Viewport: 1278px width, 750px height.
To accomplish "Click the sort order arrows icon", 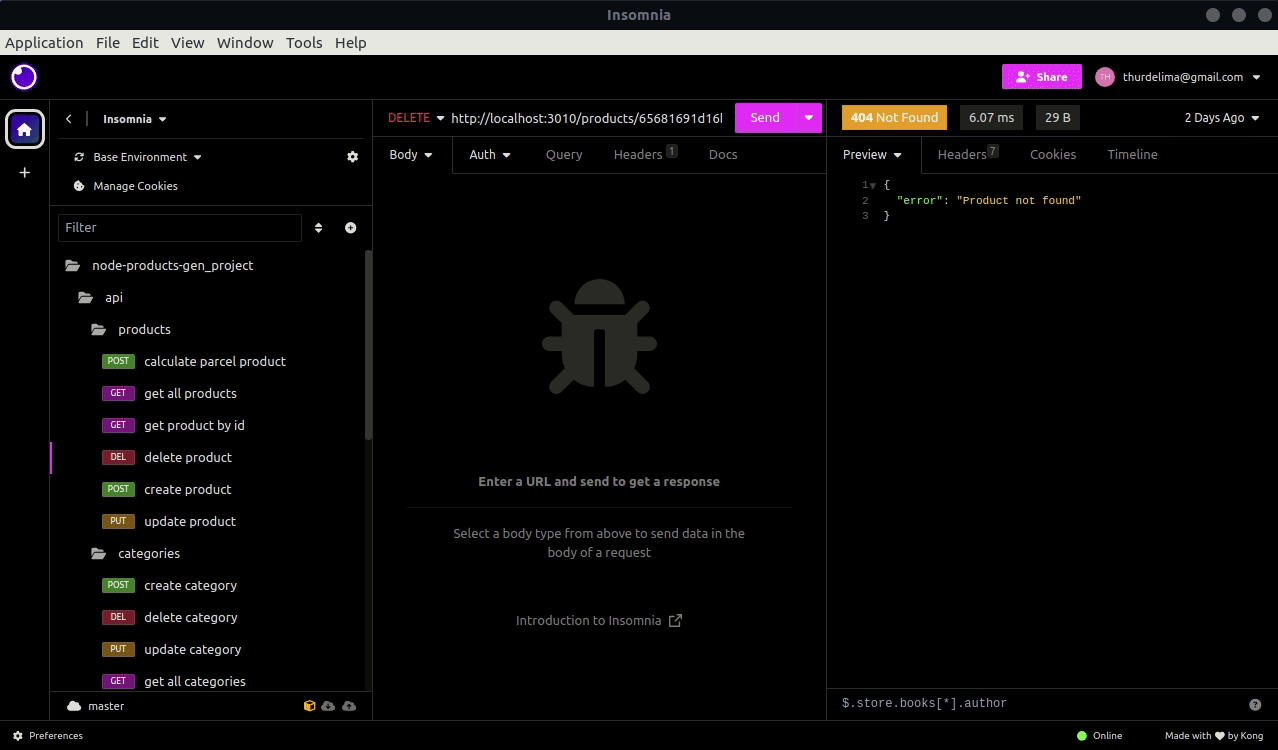I will (319, 228).
